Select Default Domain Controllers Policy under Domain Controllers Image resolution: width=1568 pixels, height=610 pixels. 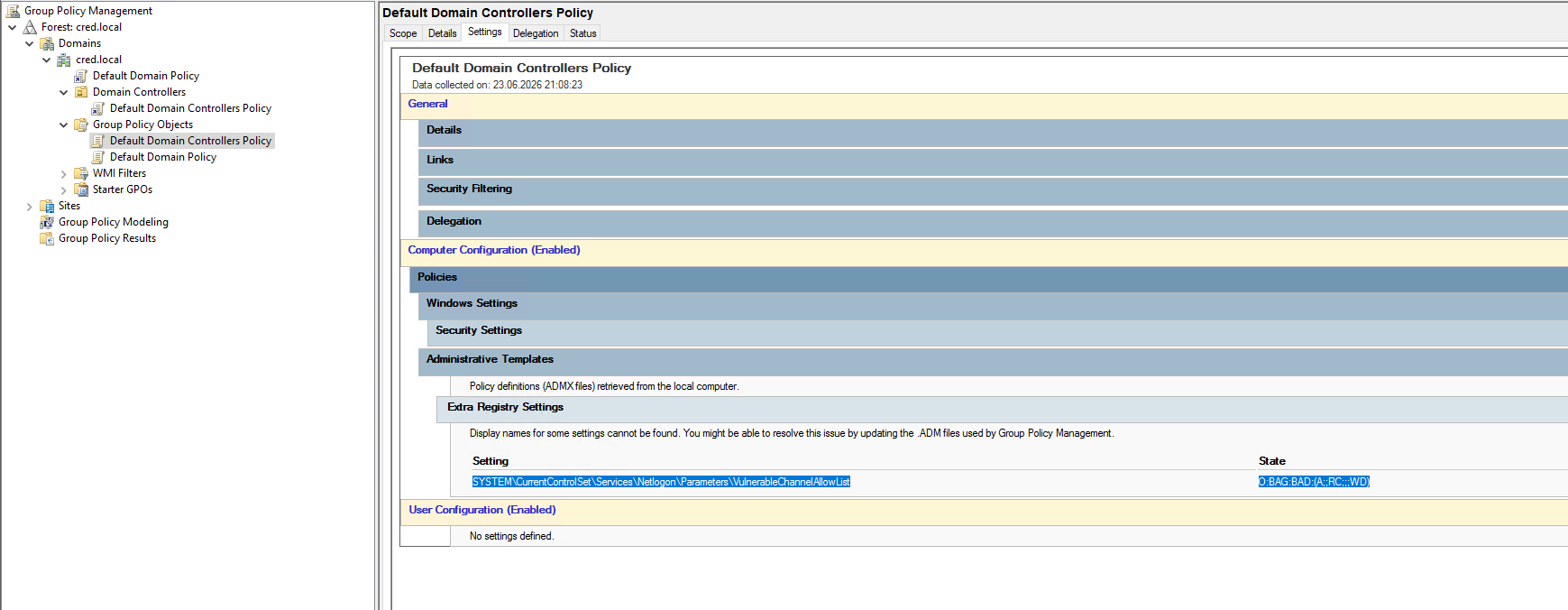tap(190, 108)
